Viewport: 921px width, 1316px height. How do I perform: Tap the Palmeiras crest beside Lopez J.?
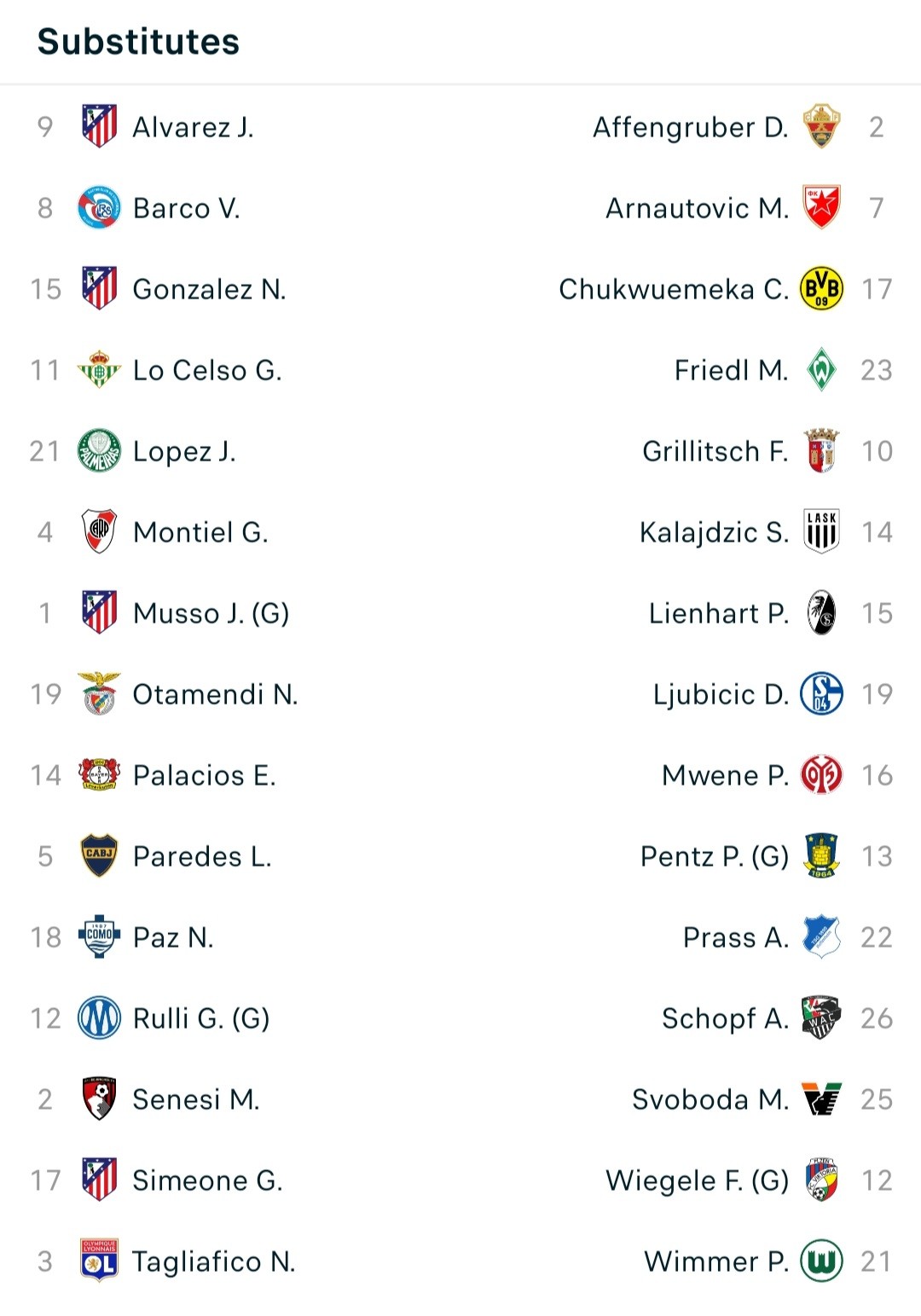99,450
